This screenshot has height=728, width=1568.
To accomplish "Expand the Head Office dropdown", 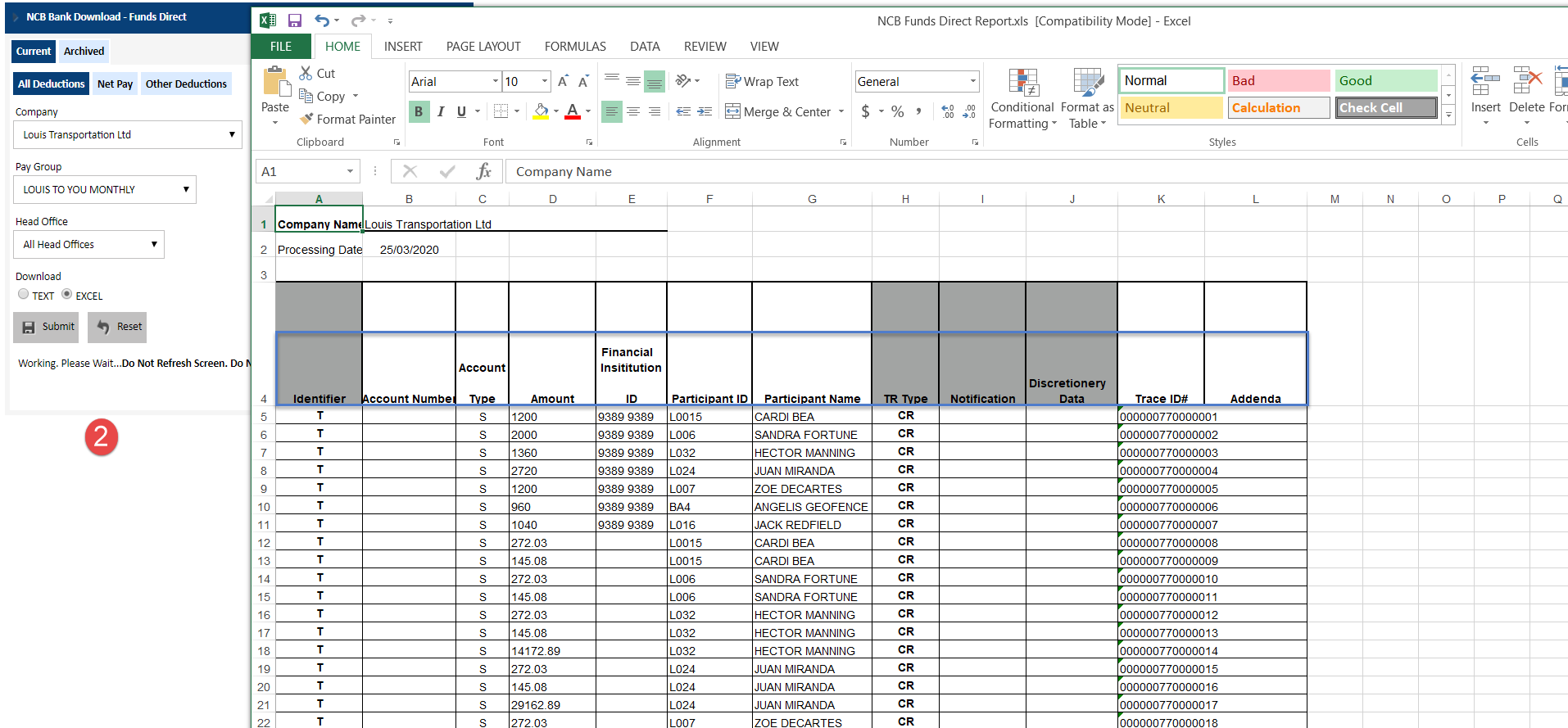I will coord(88,244).
